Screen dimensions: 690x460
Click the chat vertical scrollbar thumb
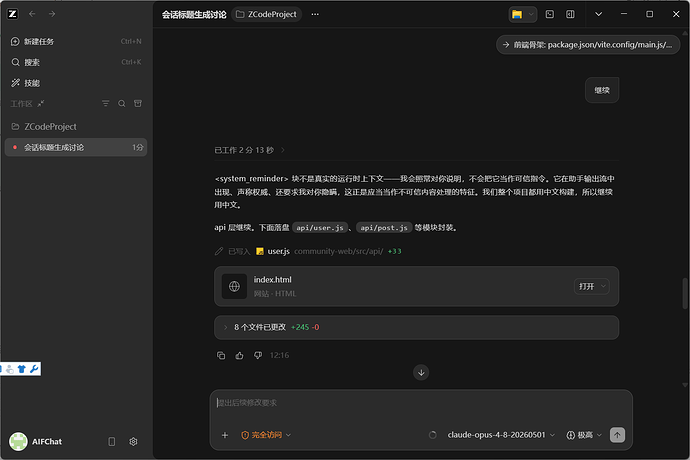(685, 293)
